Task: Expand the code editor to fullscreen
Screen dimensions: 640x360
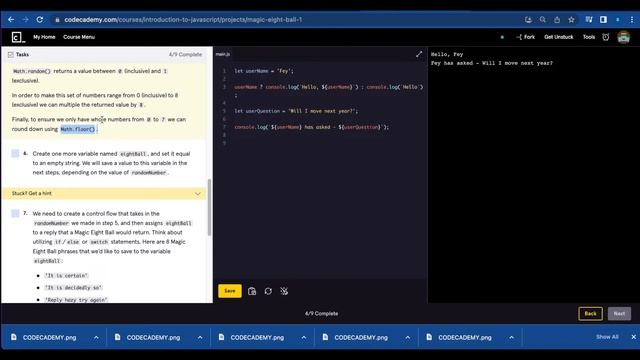Action: coord(419,54)
